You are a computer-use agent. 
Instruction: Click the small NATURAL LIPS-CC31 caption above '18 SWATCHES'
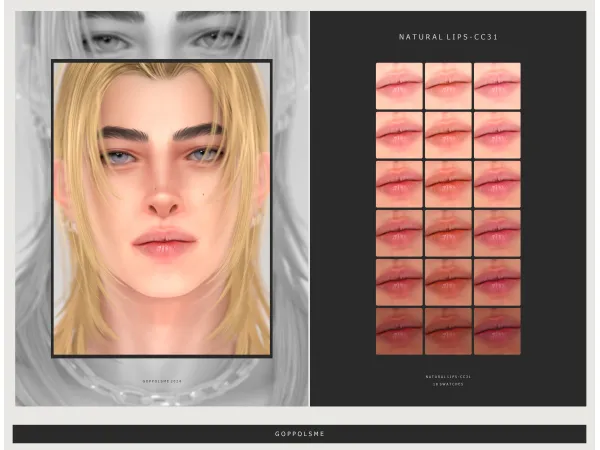pyautogui.click(x=448, y=377)
